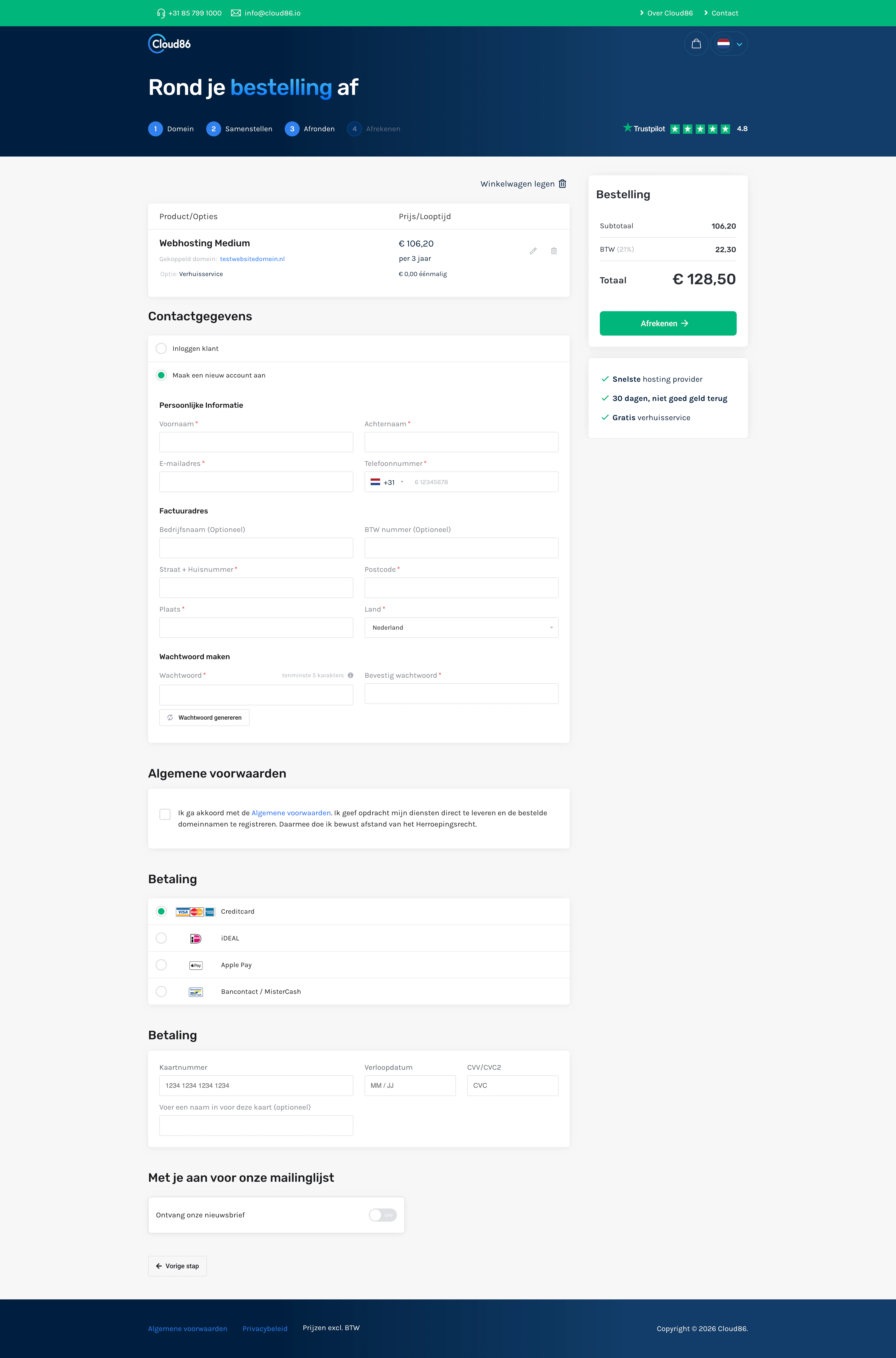Click the pencil edit icon for Webhosting Medium
The width and height of the screenshot is (896, 1358).
533,251
